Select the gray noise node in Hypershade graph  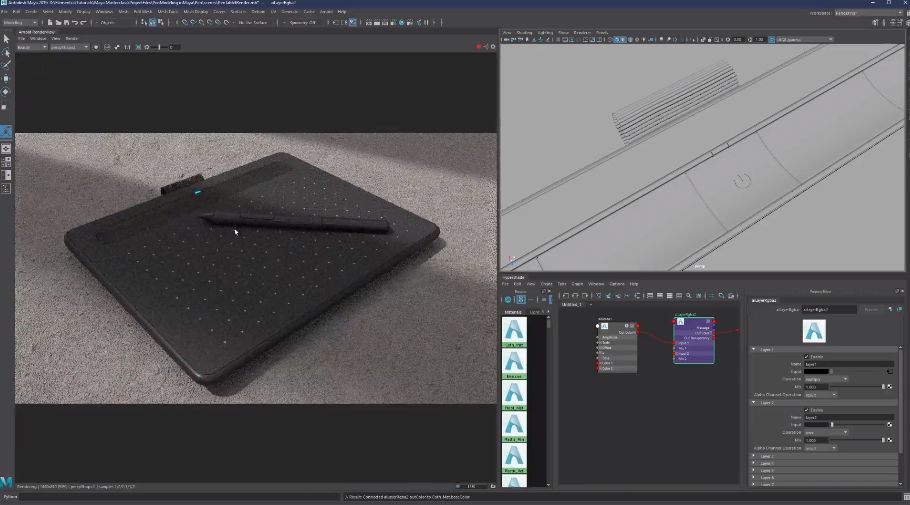[x=618, y=347]
